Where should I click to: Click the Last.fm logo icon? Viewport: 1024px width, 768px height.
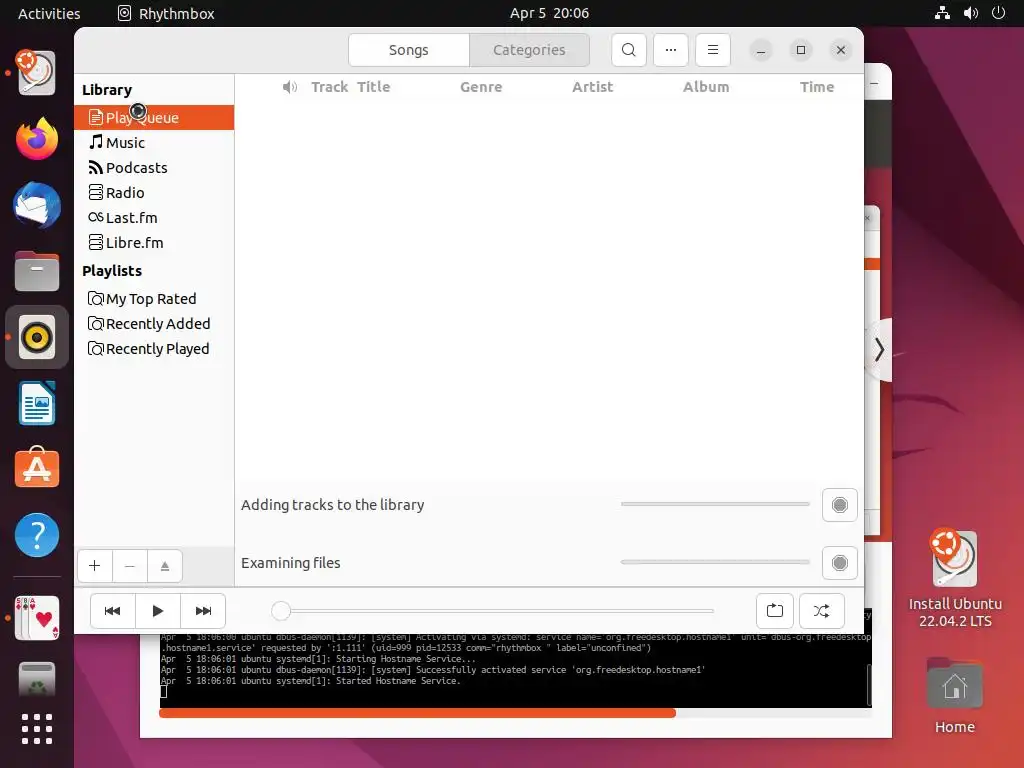point(96,217)
